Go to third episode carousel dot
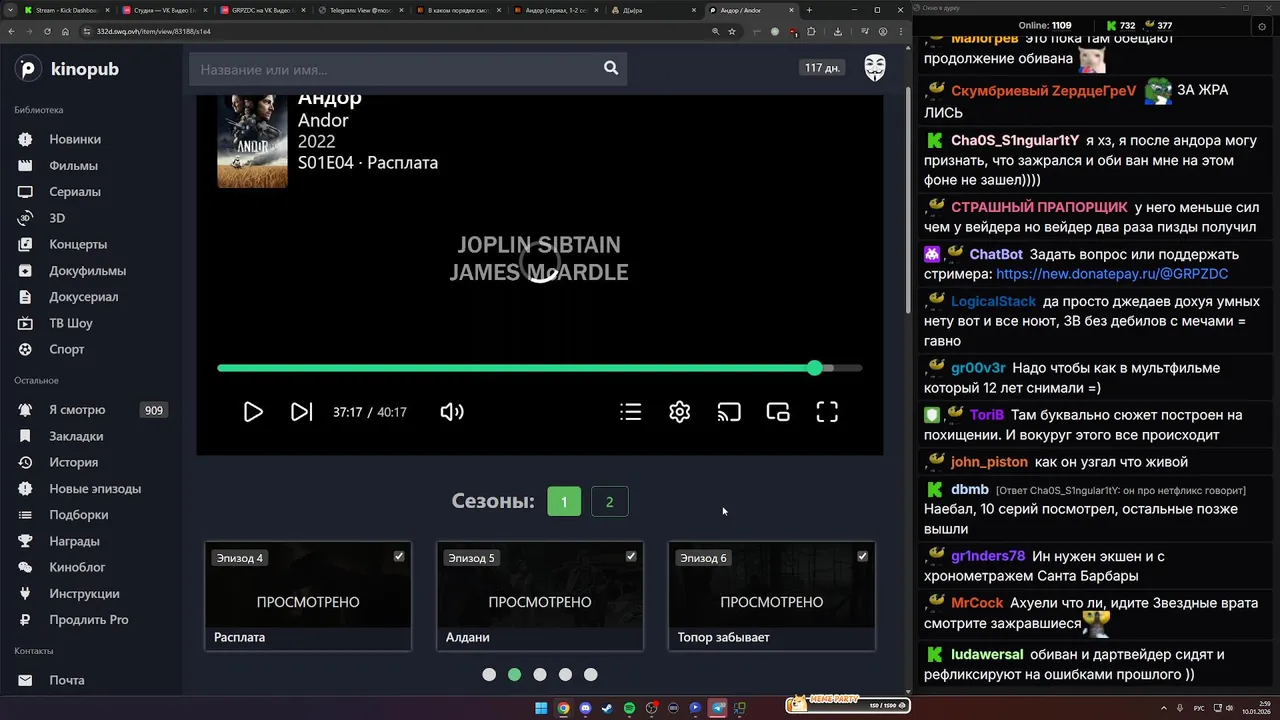The image size is (1280, 720). pos(540,675)
